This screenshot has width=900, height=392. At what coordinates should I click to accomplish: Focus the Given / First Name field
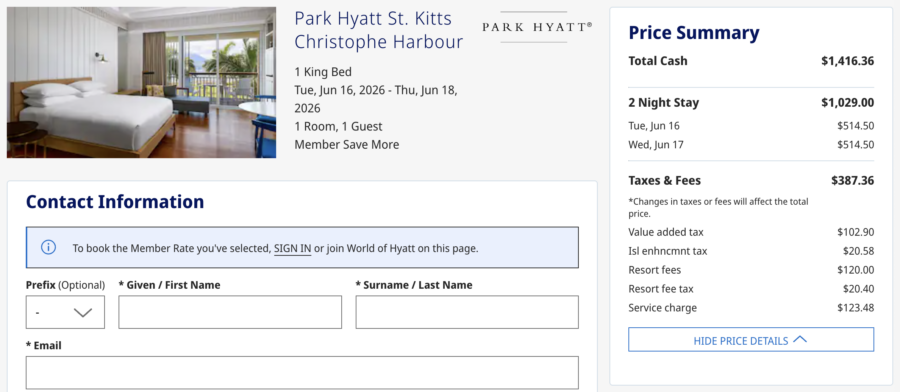pyautogui.click(x=230, y=312)
